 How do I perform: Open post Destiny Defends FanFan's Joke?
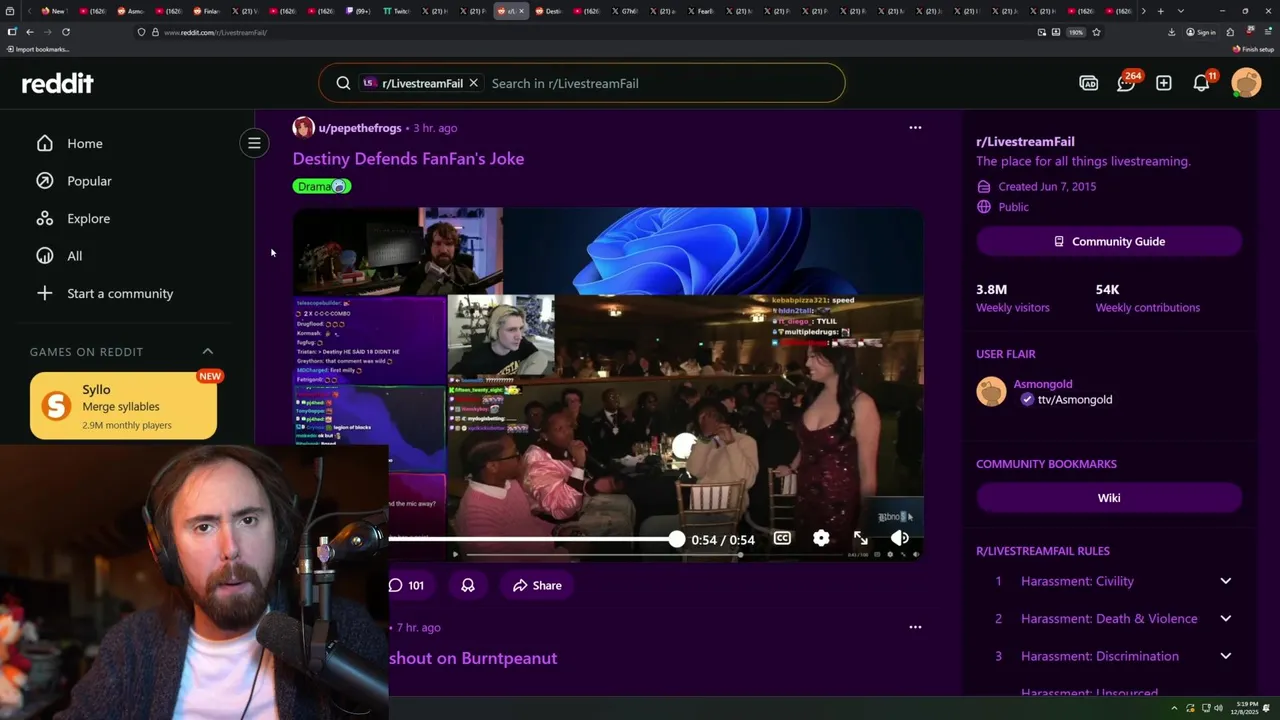[x=408, y=158]
